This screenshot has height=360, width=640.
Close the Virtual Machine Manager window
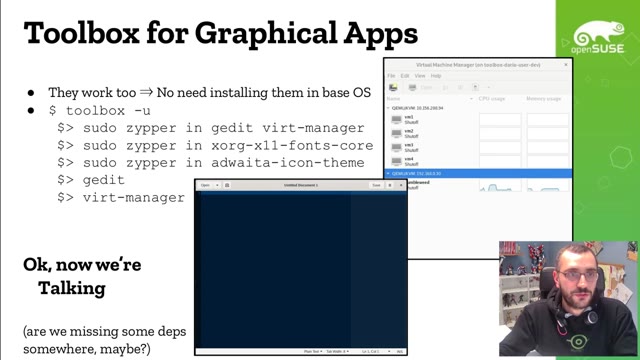[566, 65]
